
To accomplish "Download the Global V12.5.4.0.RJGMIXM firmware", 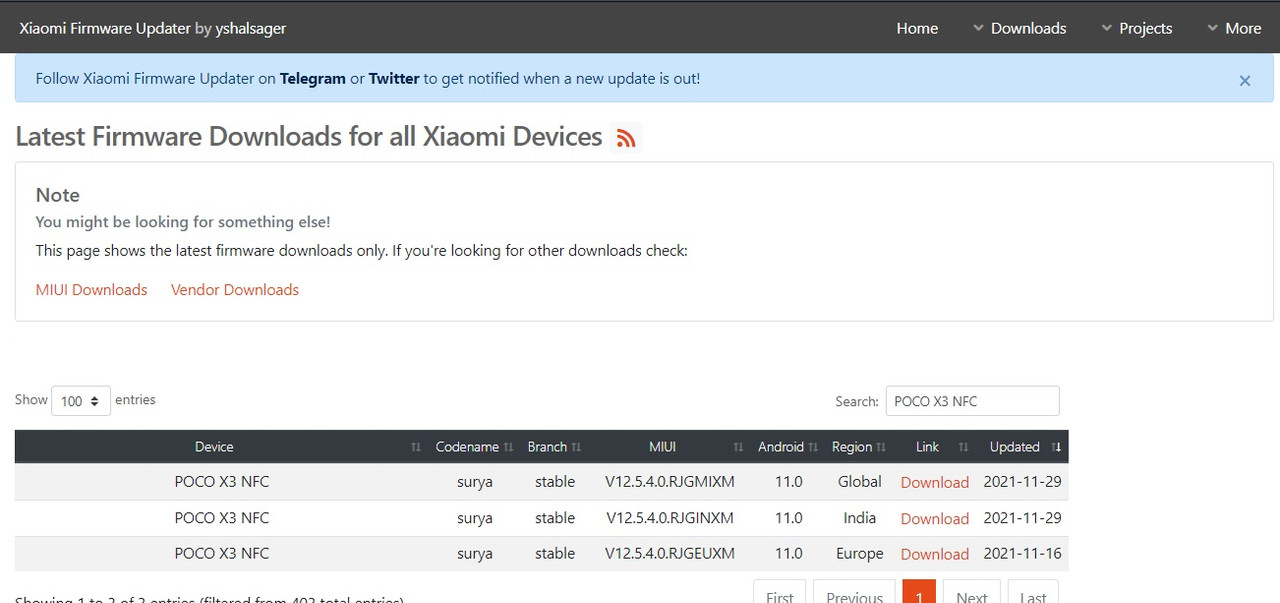I will tap(935, 482).
